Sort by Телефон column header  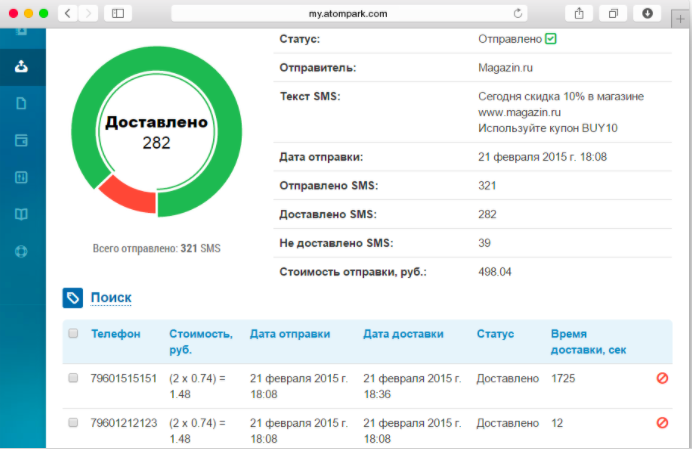pyautogui.click(x=116, y=334)
